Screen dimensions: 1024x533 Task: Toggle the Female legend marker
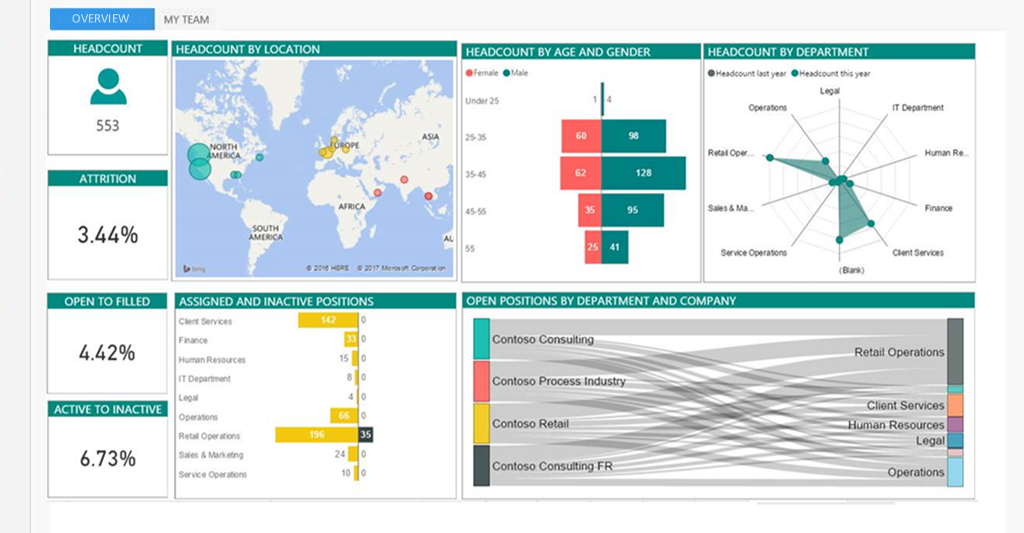click(x=469, y=73)
